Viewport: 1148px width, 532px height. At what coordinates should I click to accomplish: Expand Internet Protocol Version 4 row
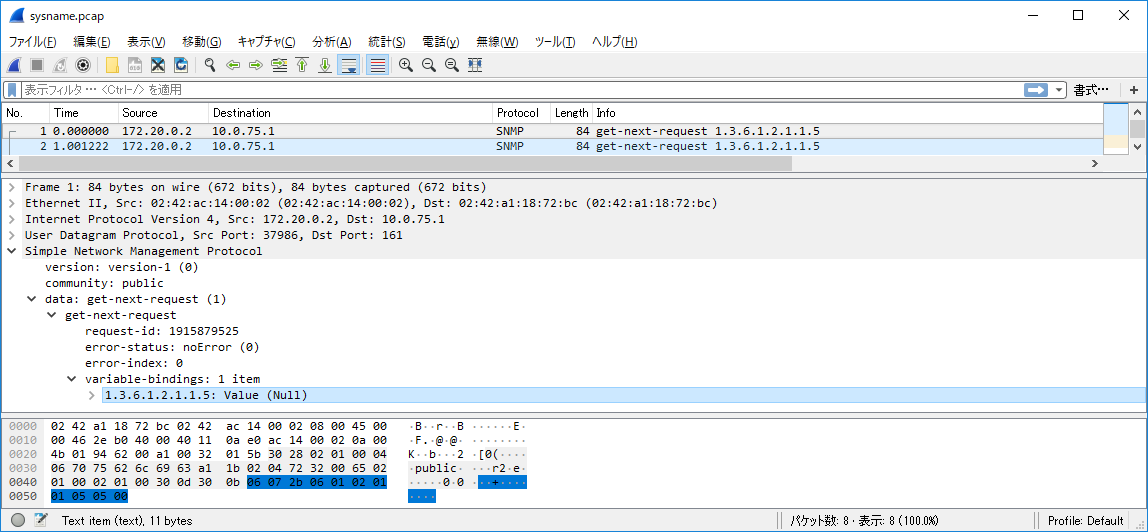click(12, 220)
